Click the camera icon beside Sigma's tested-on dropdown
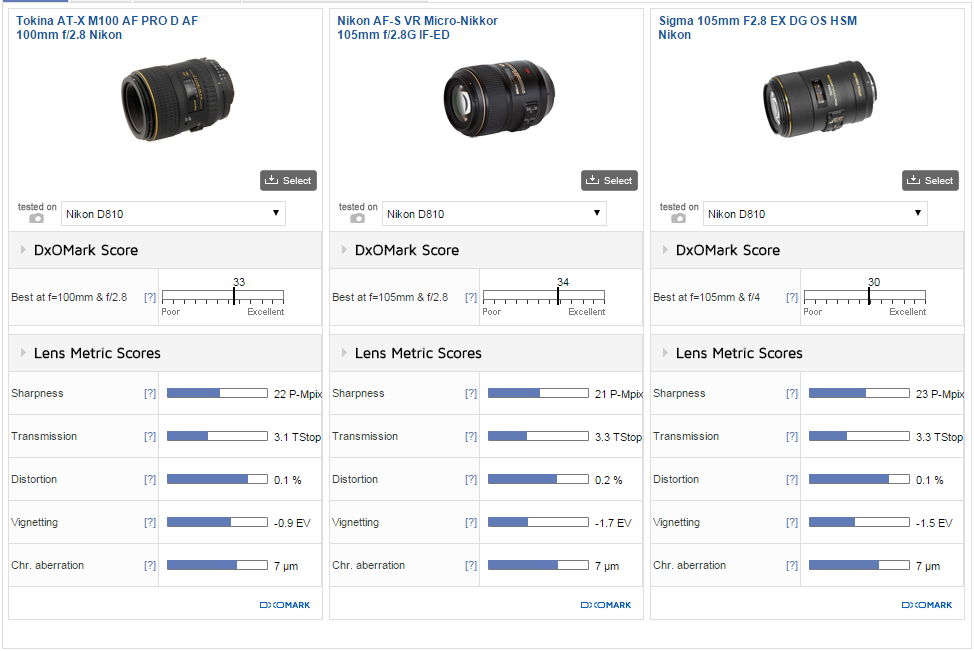The height and width of the screenshot is (651, 974). coord(678,218)
